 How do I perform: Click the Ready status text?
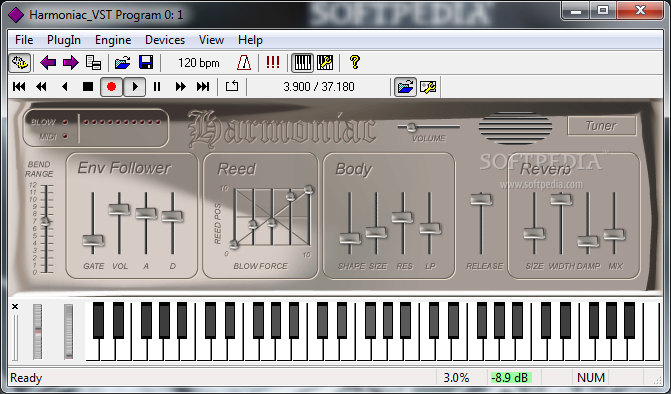26,378
